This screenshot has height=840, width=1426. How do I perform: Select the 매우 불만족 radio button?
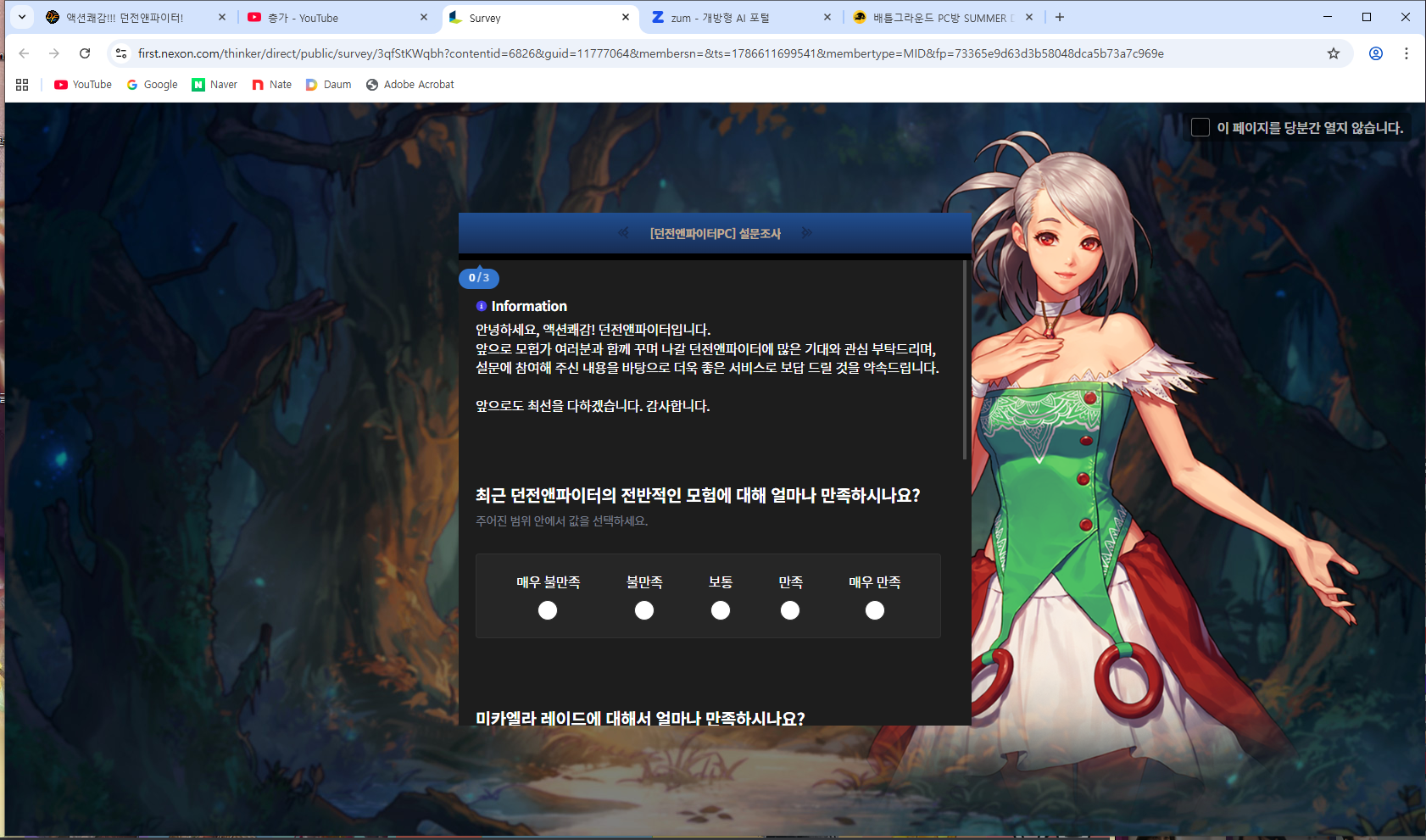pos(548,610)
